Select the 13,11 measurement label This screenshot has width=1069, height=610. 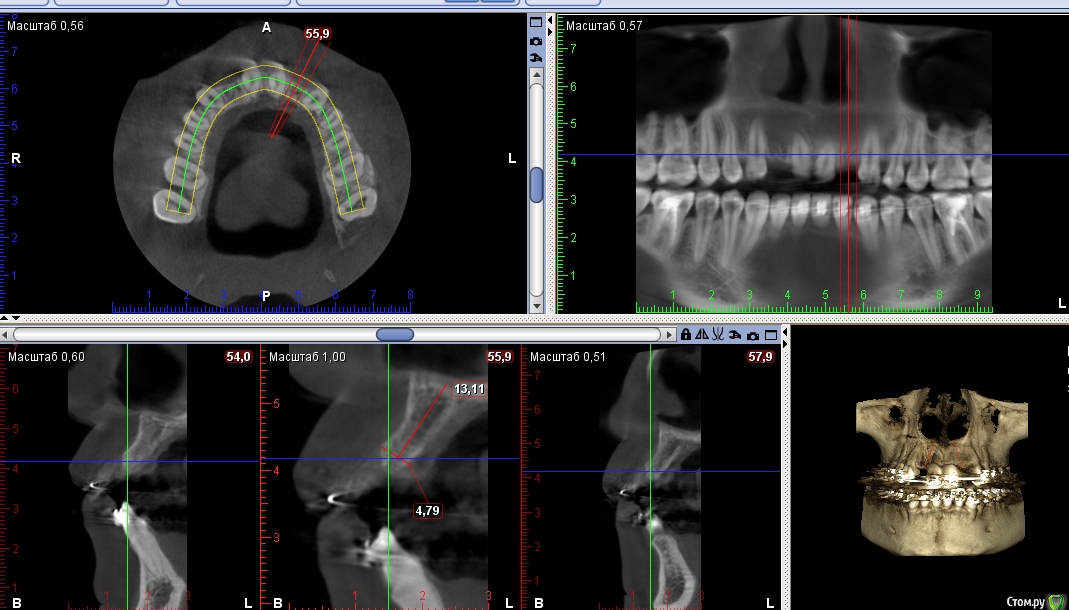tap(468, 389)
